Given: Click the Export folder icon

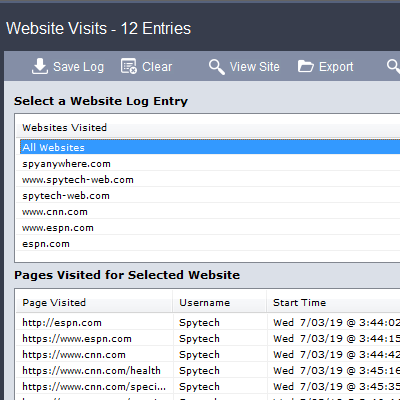Looking at the screenshot, I should click(x=306, y=66).
